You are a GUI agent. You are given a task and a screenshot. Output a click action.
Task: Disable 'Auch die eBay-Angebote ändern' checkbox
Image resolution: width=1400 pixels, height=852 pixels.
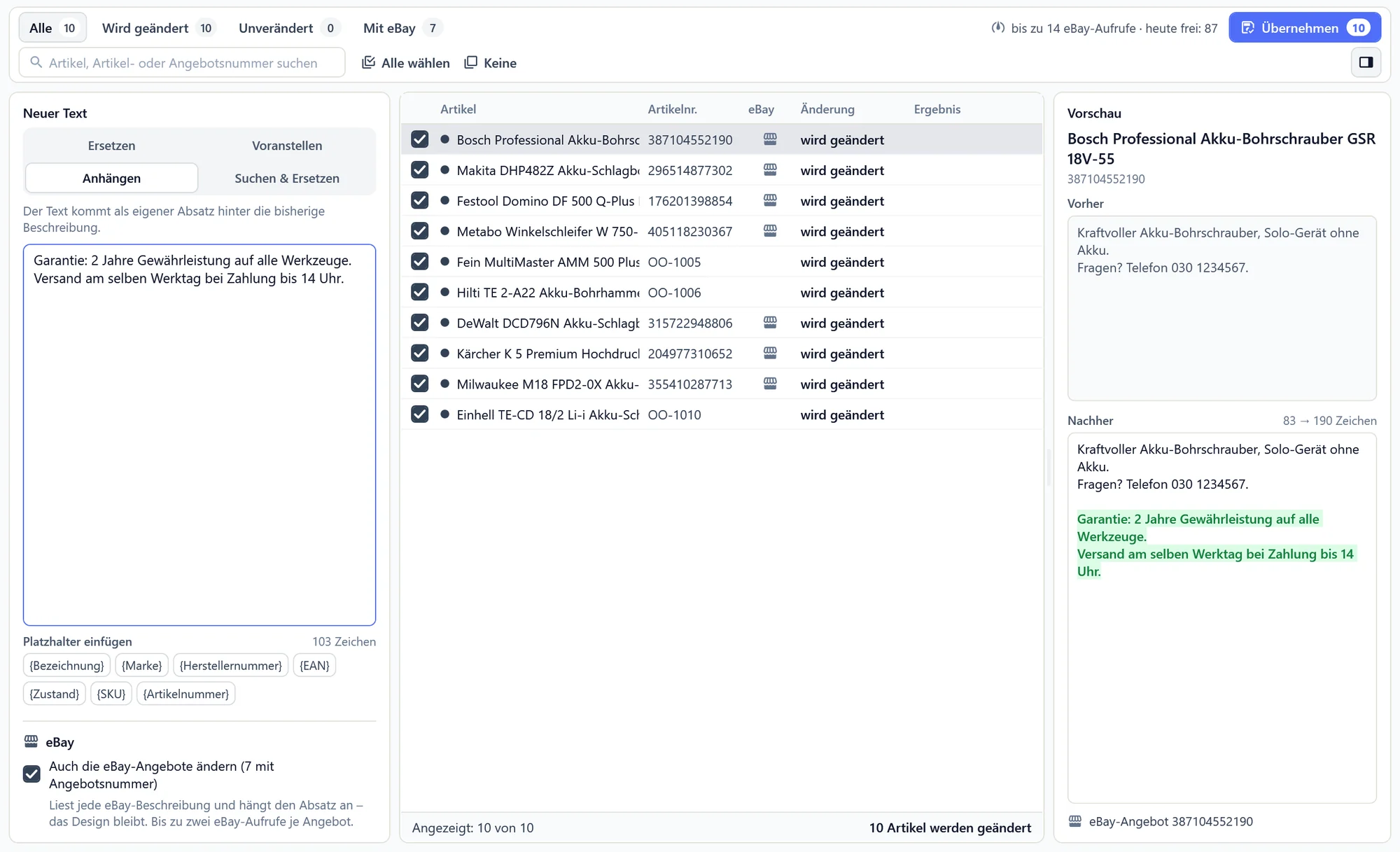[x=31, y=774]
